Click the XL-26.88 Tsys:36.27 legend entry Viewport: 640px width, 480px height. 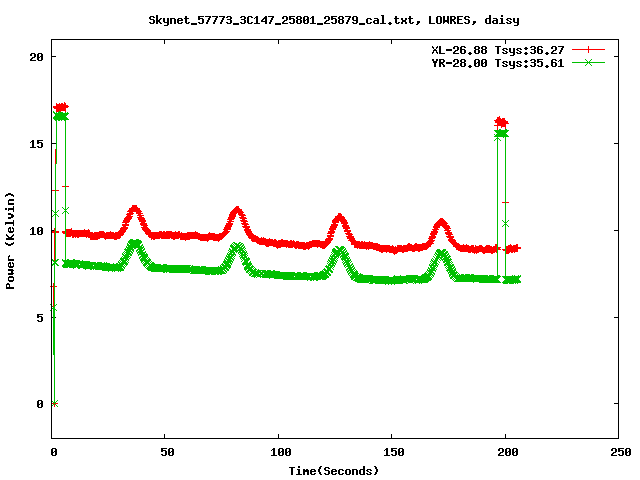tap(498, 50)
